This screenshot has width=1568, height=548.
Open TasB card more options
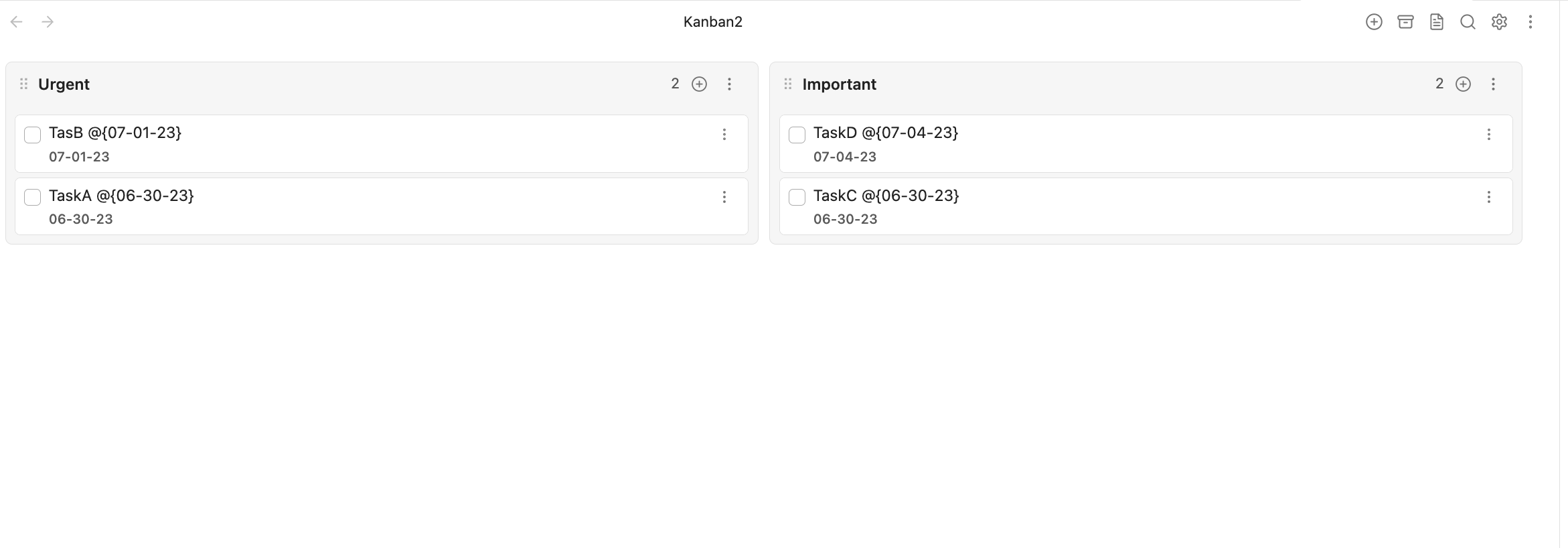(x=724, y=135)
